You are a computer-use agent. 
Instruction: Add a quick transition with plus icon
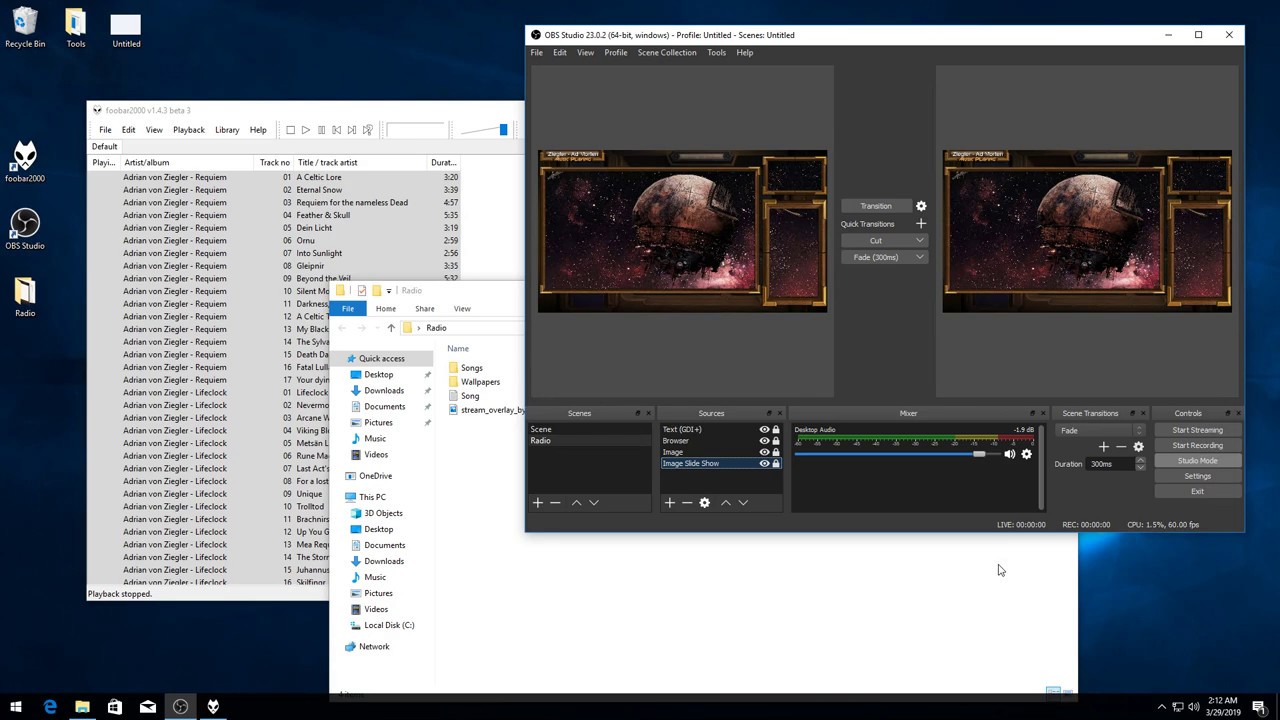pos(921,224)
